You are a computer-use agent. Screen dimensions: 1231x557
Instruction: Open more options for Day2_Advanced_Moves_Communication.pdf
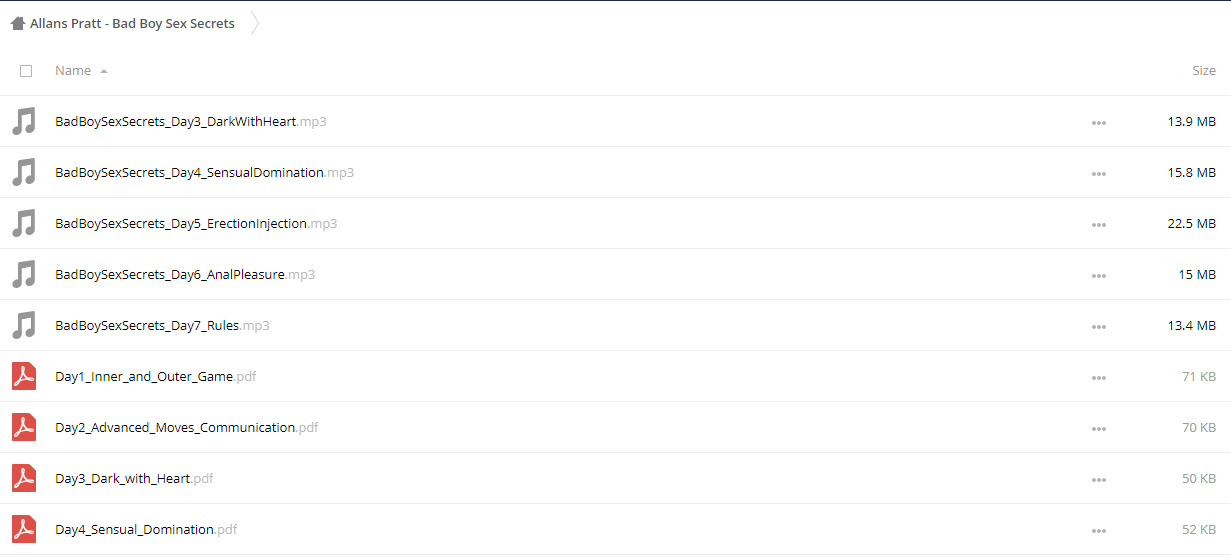pyautogui.click(x=1099, y=428)
